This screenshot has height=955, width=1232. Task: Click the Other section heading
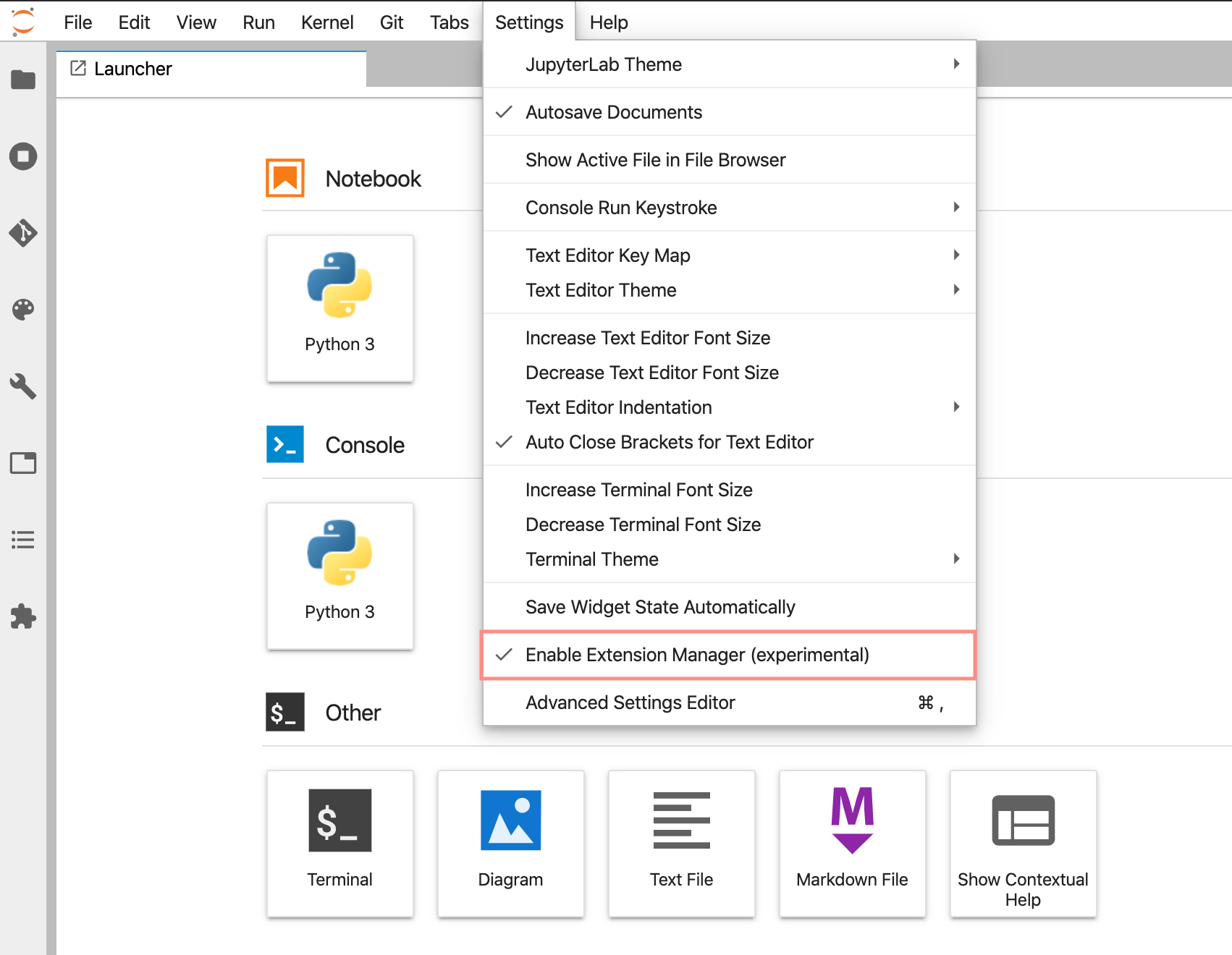353,713
